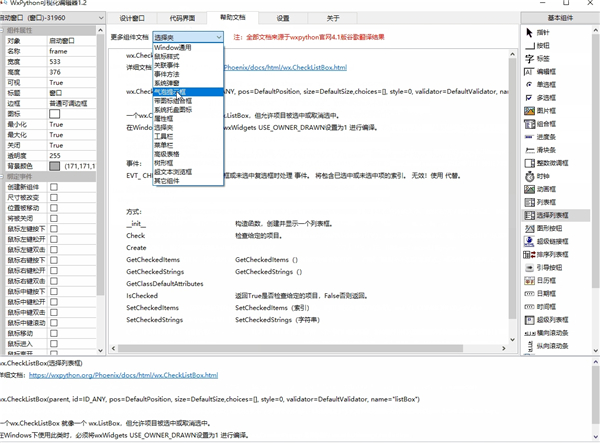The height and width of the screenshot is (443, 600).
Task: Select the 指针 pointer tool
Action: click(538, 33)
